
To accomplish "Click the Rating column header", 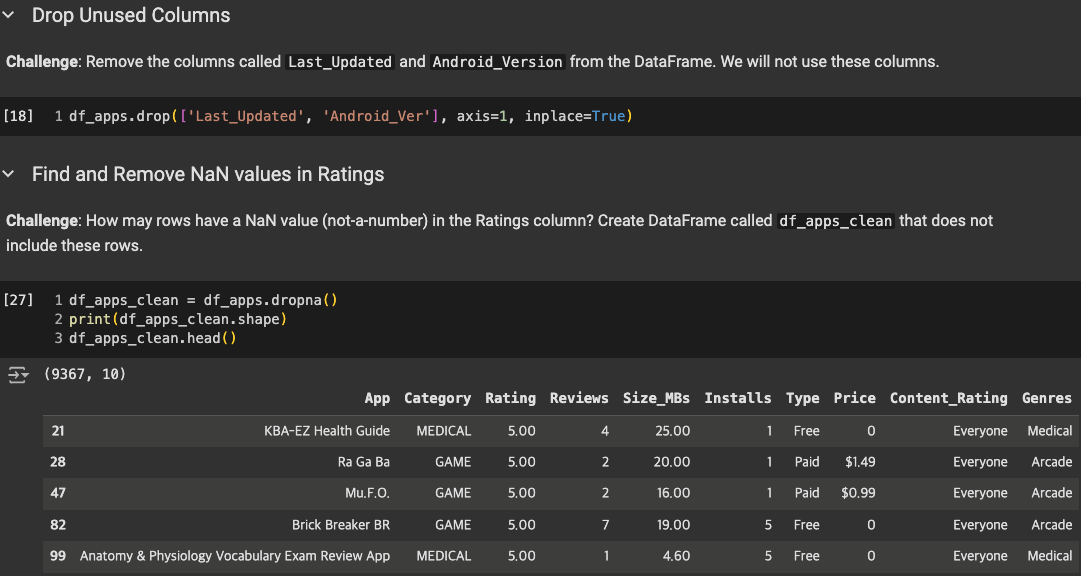I will point(510,398).
